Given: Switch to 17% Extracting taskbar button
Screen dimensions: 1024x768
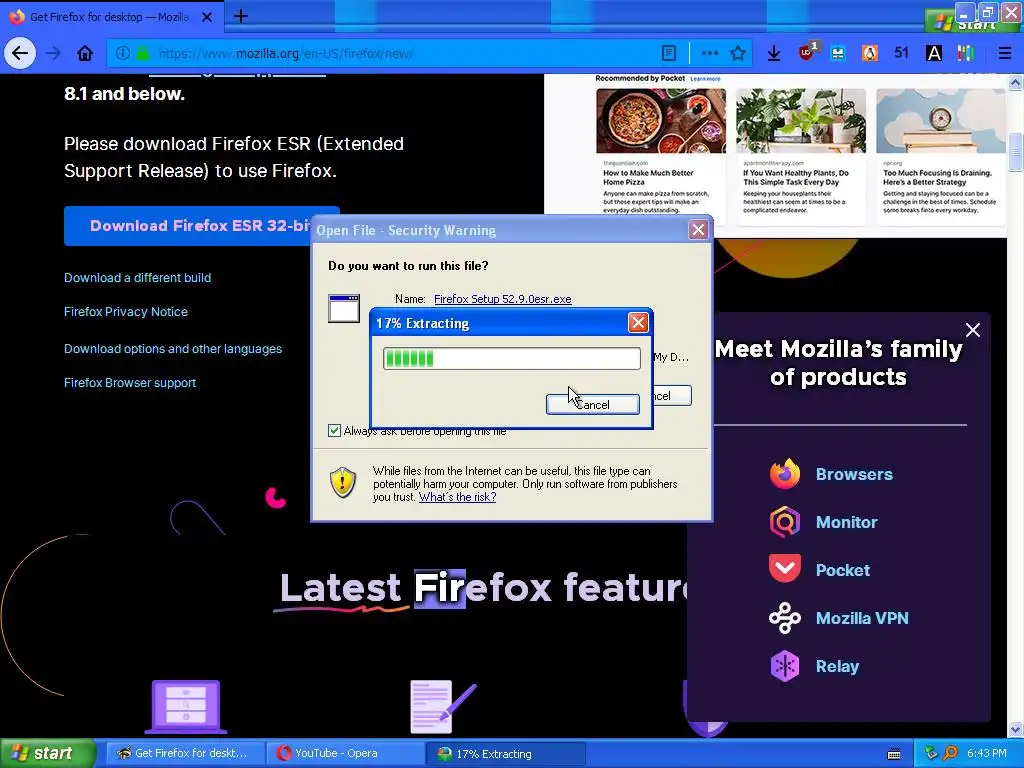Looking at the screenshot, I should [x=505, y=753].
